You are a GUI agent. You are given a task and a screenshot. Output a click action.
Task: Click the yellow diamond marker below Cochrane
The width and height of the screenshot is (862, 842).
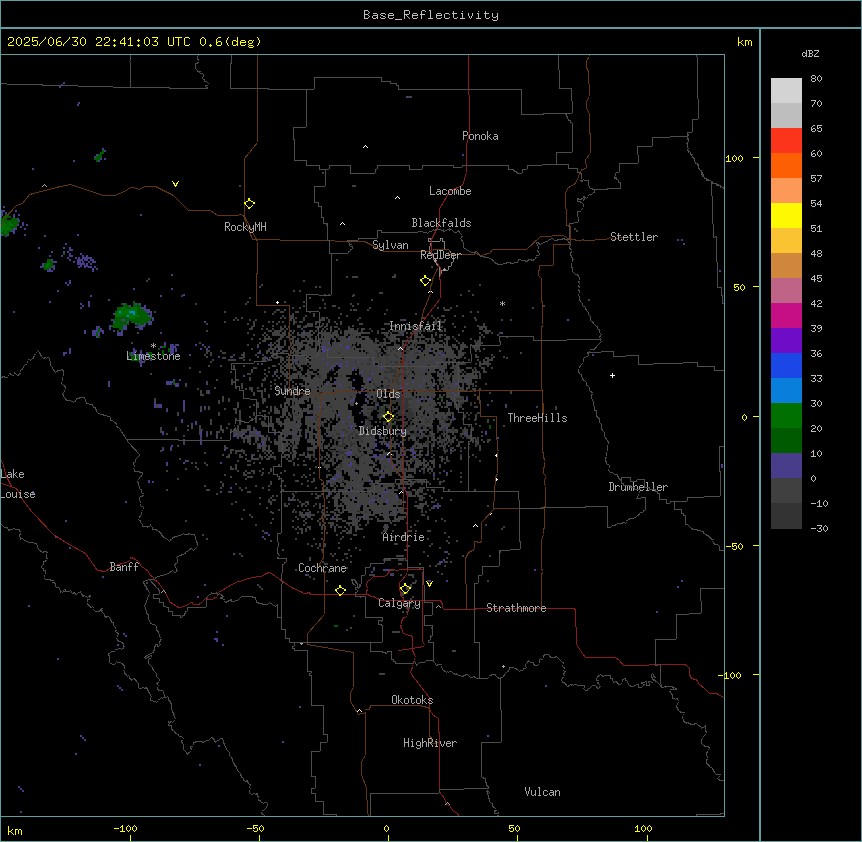pos(341,590)
